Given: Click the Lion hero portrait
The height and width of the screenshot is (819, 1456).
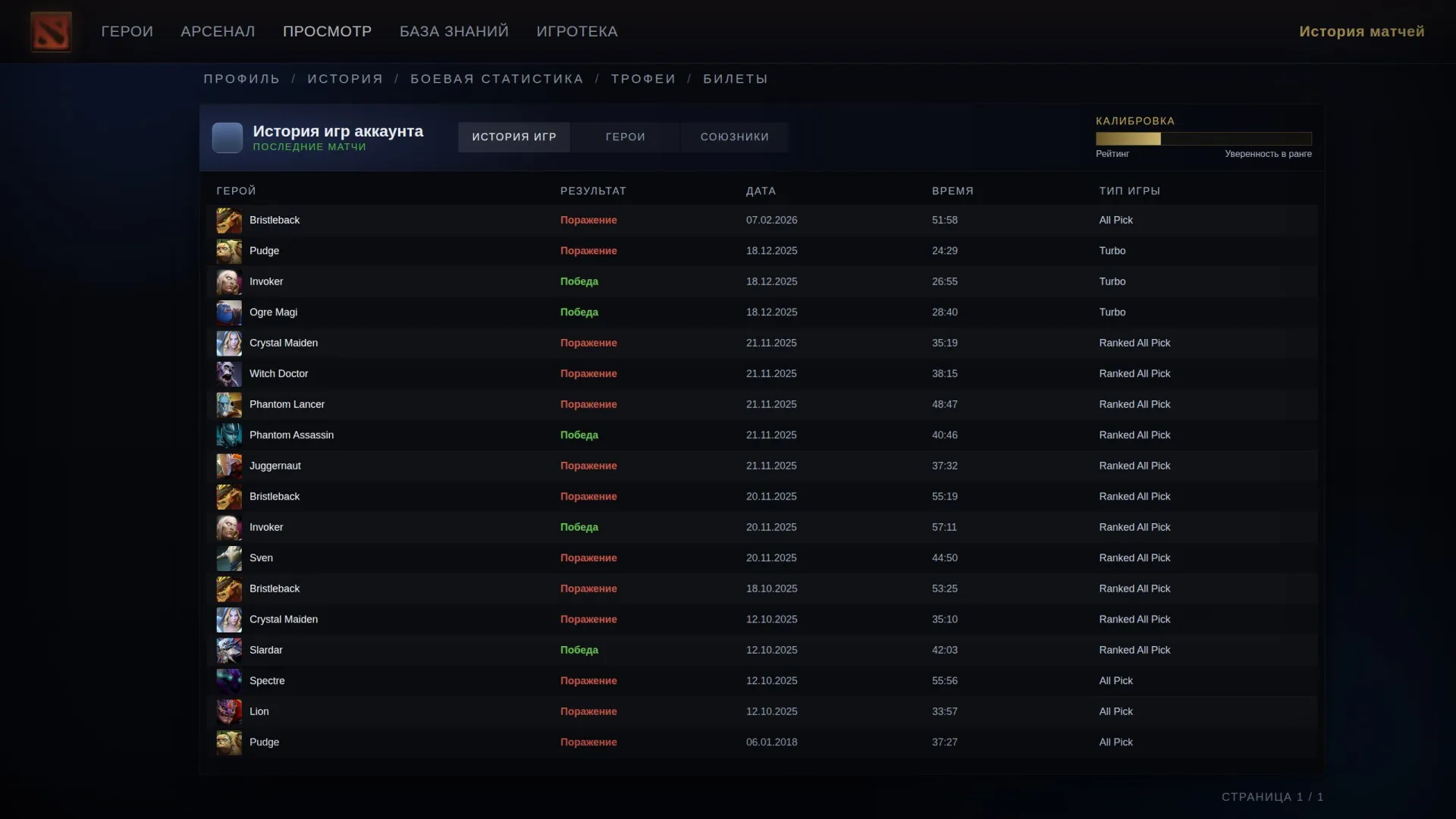Looking at the screenshot, I should coord(229,712).
